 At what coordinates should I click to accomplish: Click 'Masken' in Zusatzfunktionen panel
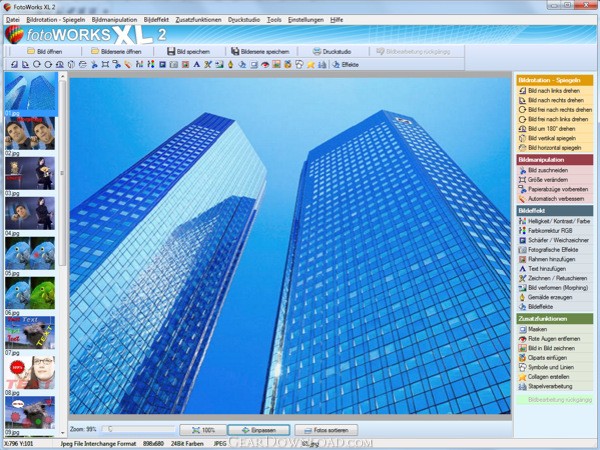coord(554,329)
